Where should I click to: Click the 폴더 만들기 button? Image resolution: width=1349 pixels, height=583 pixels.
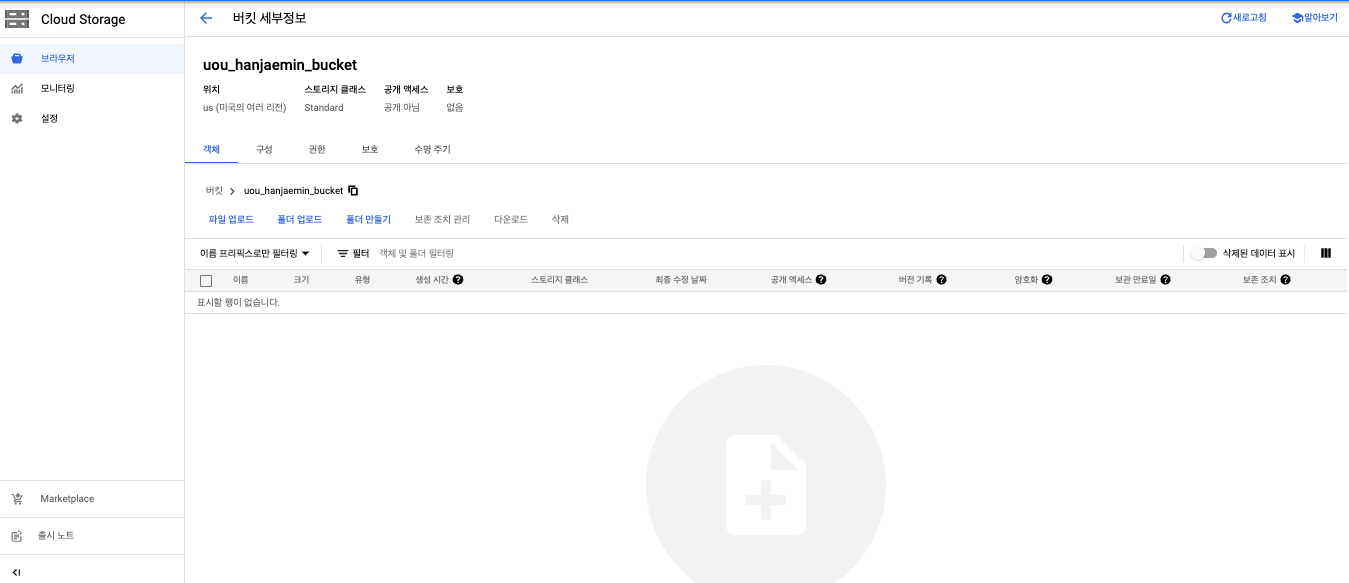click(369, 219)
